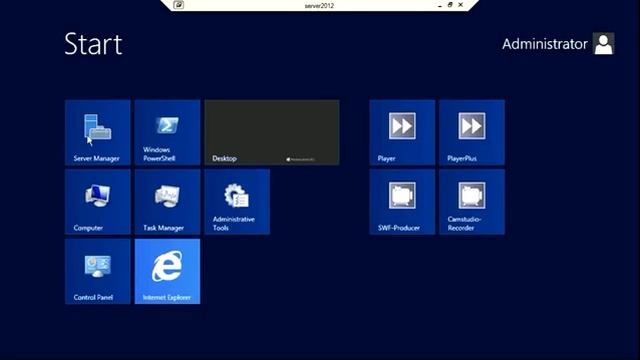Launch the Camstudio-Recorder tile

point(472,202)
